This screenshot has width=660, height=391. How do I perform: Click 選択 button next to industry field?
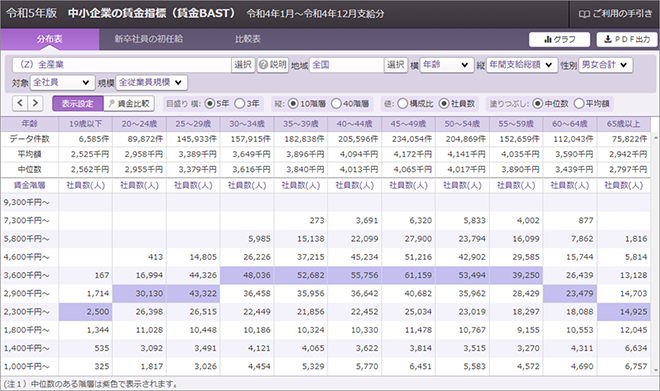pos(243,65)
